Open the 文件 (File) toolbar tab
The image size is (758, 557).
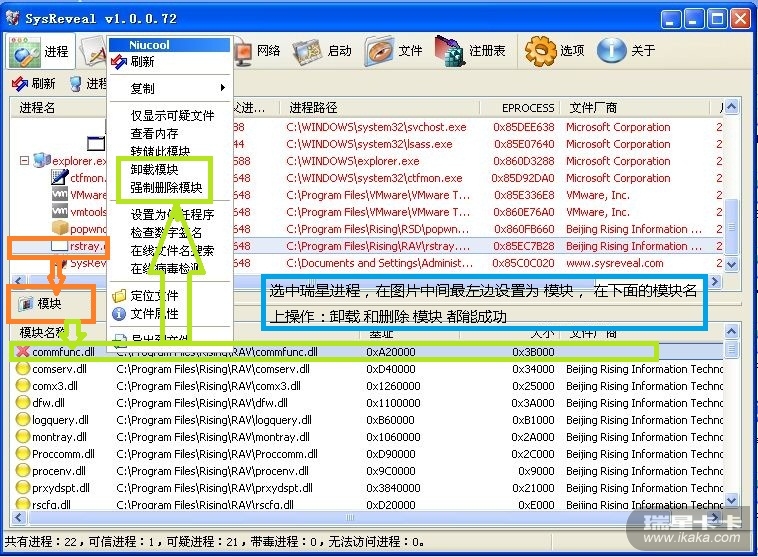(394, 51)
